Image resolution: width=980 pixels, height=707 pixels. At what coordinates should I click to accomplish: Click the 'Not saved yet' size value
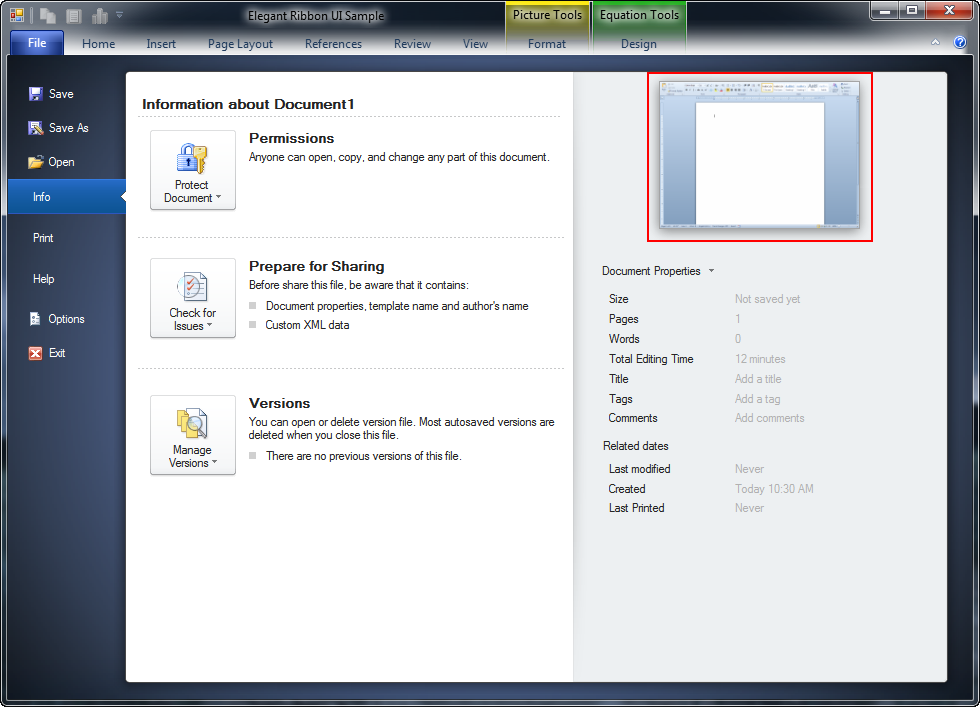click(768, 299)
